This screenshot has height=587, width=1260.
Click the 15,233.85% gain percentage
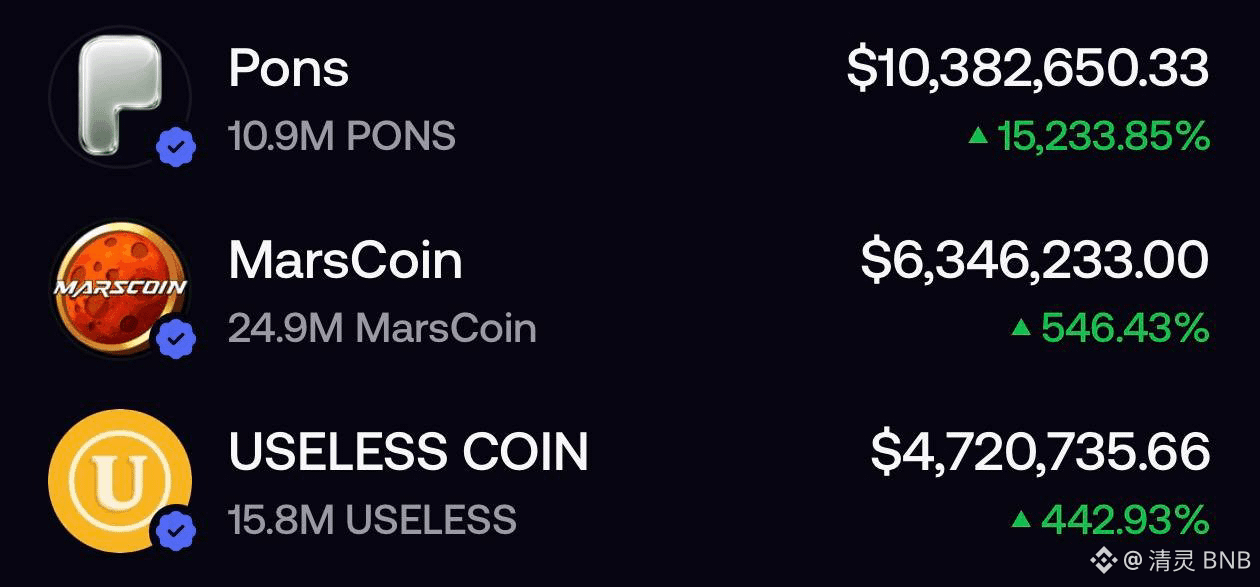(1104, 137)
